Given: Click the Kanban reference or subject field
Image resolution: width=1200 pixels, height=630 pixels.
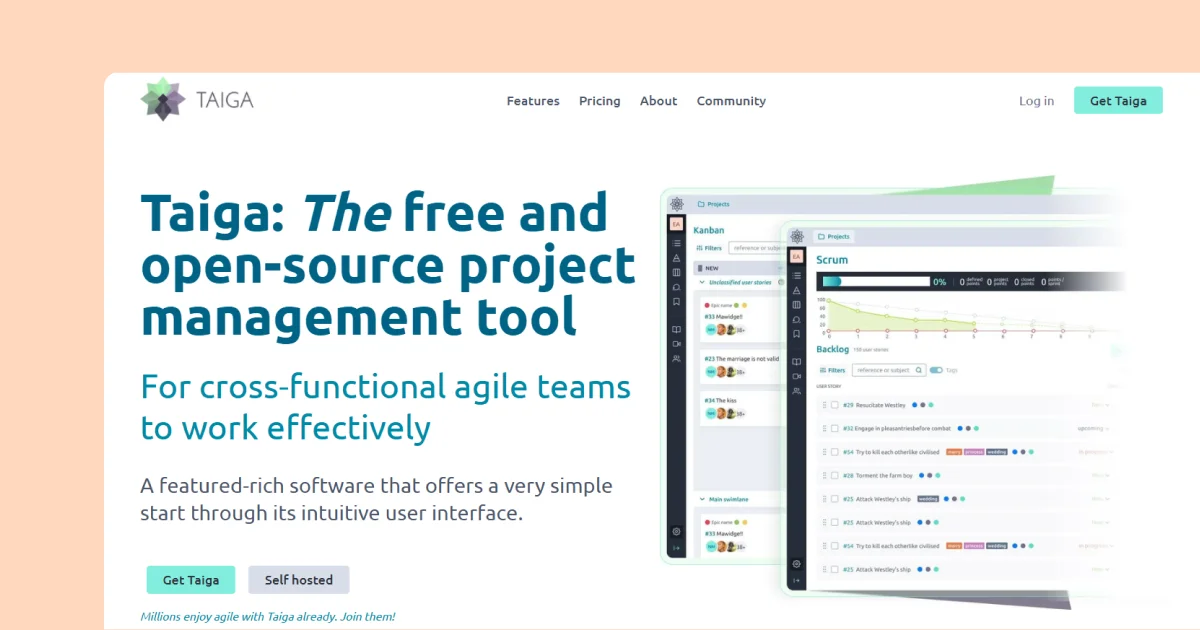Looking at the screenshot, I should [757, 248].
